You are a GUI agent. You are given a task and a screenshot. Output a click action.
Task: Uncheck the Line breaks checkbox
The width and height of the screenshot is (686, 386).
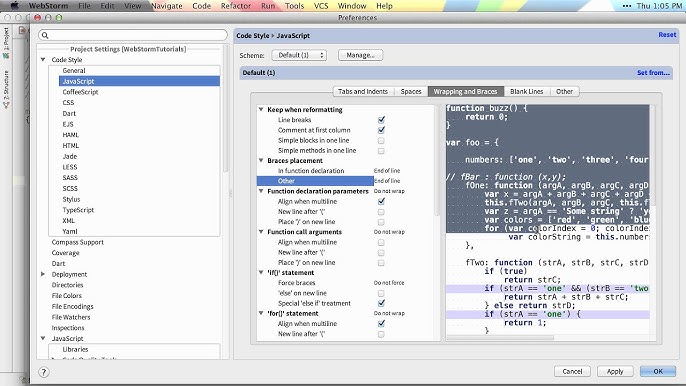tap(381, 119)
